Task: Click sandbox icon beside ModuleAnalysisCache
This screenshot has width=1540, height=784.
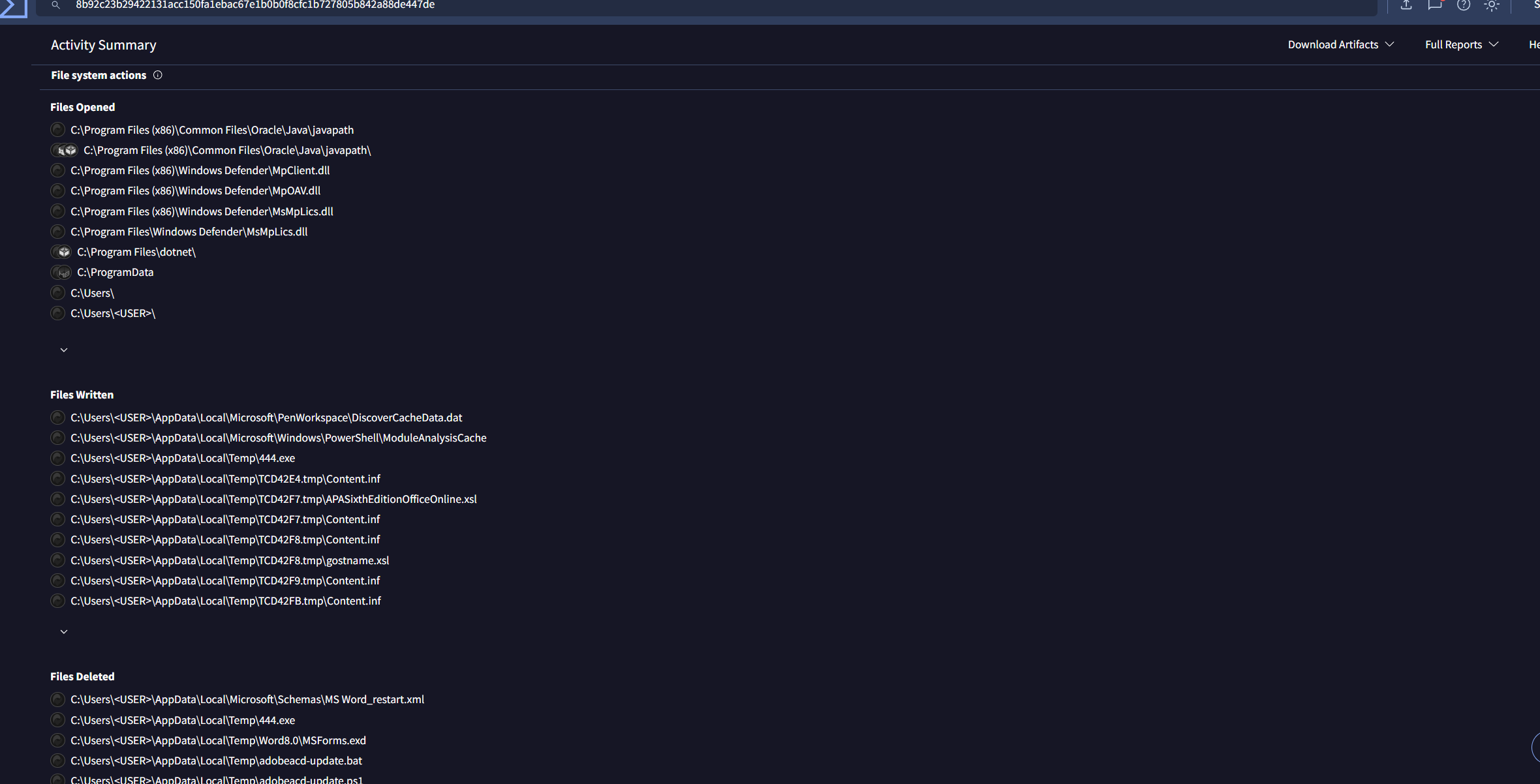Action: (58, 438)
